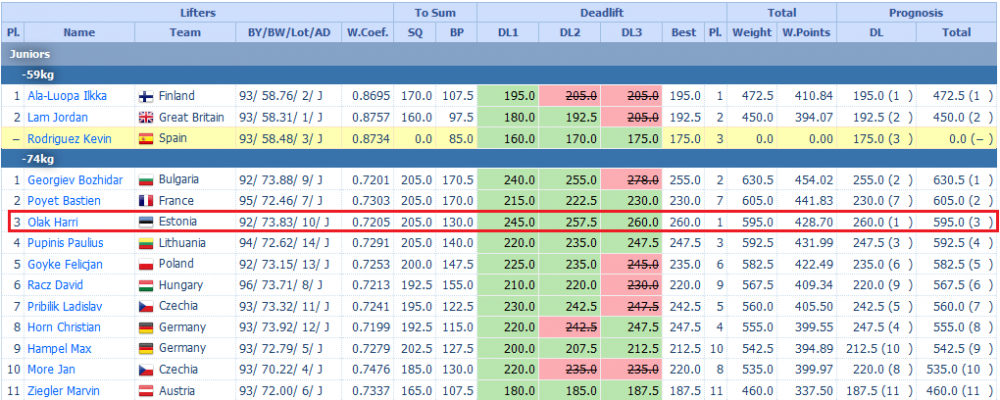The width and height of the screenshot is (1000, 400).
Task: Sort by the Name column header
Action: click(x=78, y=32)
